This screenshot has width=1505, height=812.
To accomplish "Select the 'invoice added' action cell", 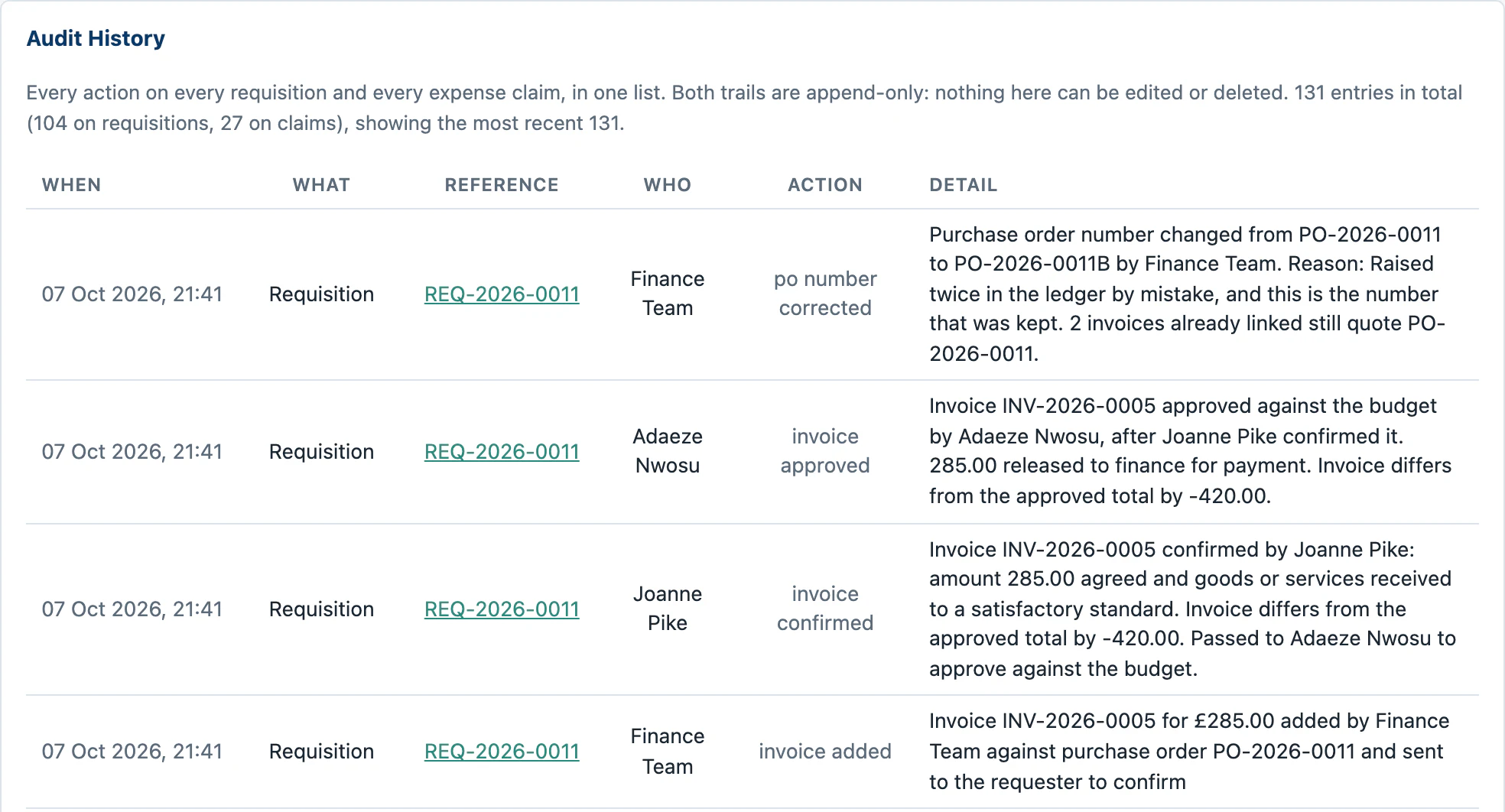I will 825,752.
